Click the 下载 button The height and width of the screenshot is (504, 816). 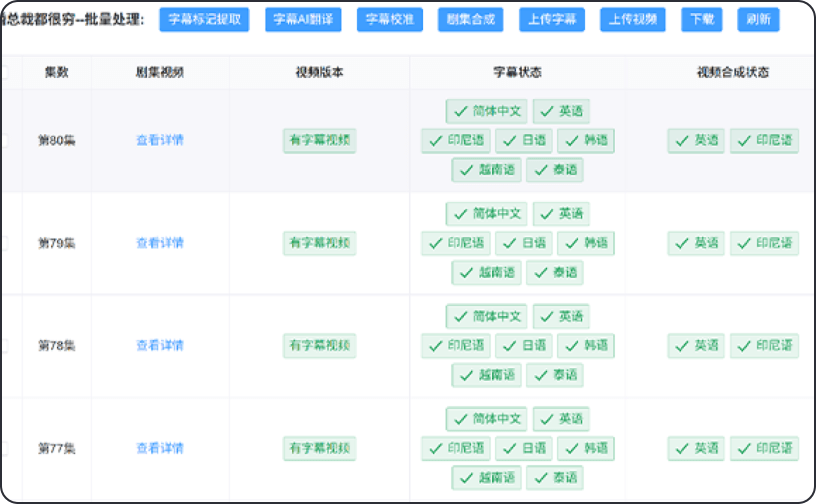click(x=702, y=19)
